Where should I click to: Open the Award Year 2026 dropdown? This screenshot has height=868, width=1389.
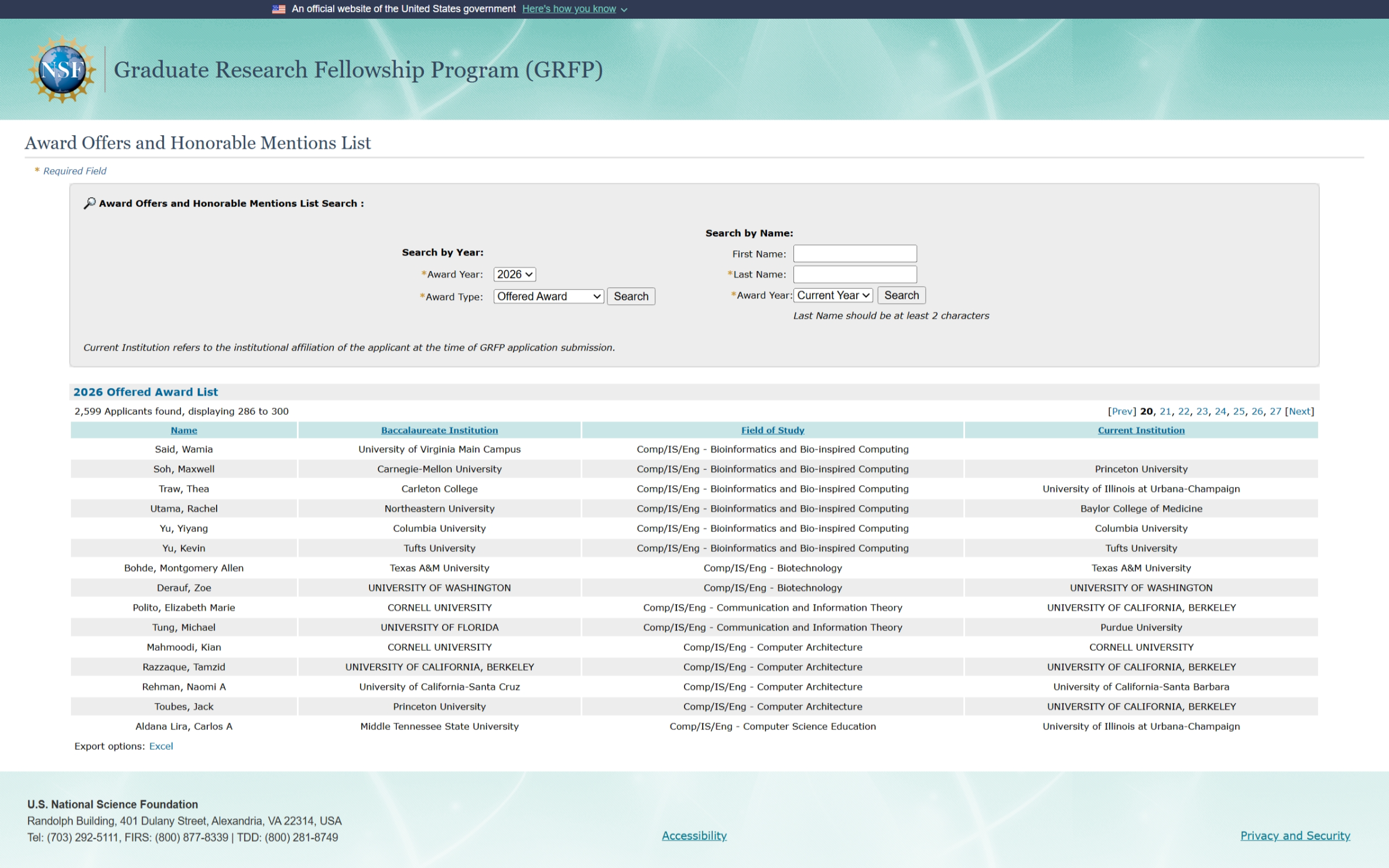(x=514, y=274)
